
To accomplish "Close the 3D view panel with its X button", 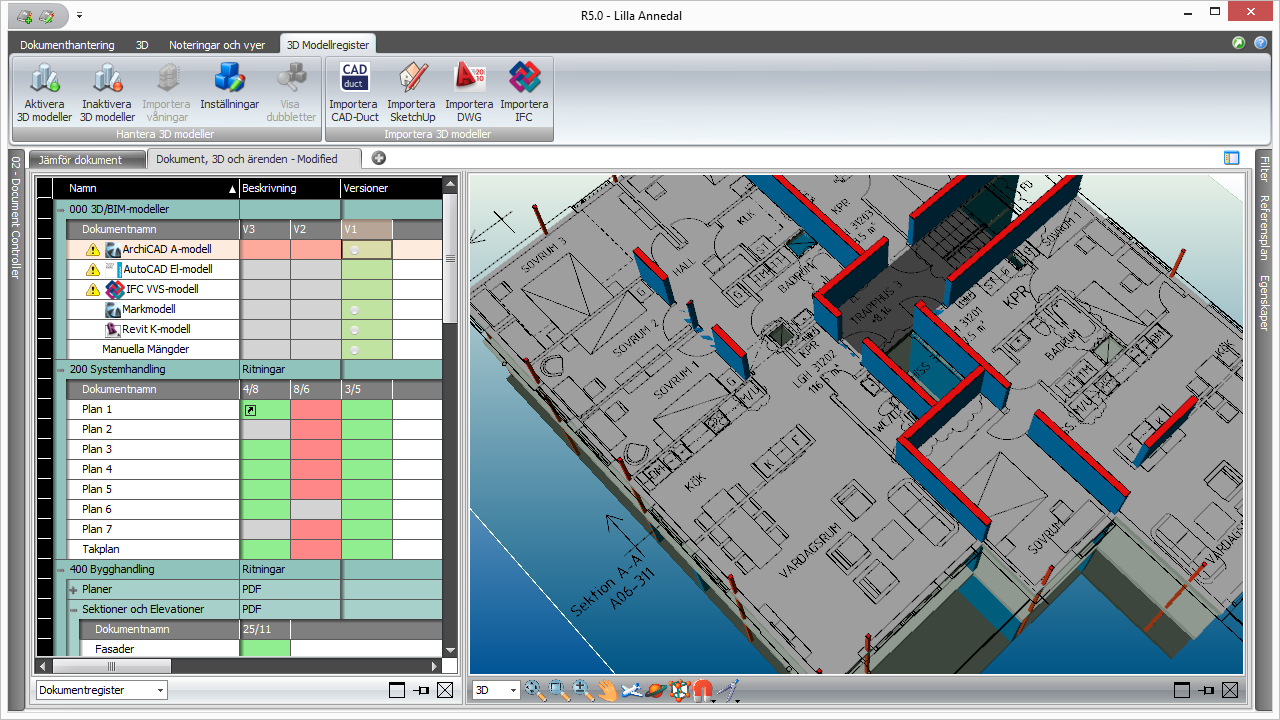I will click(x=1229, y=690).
